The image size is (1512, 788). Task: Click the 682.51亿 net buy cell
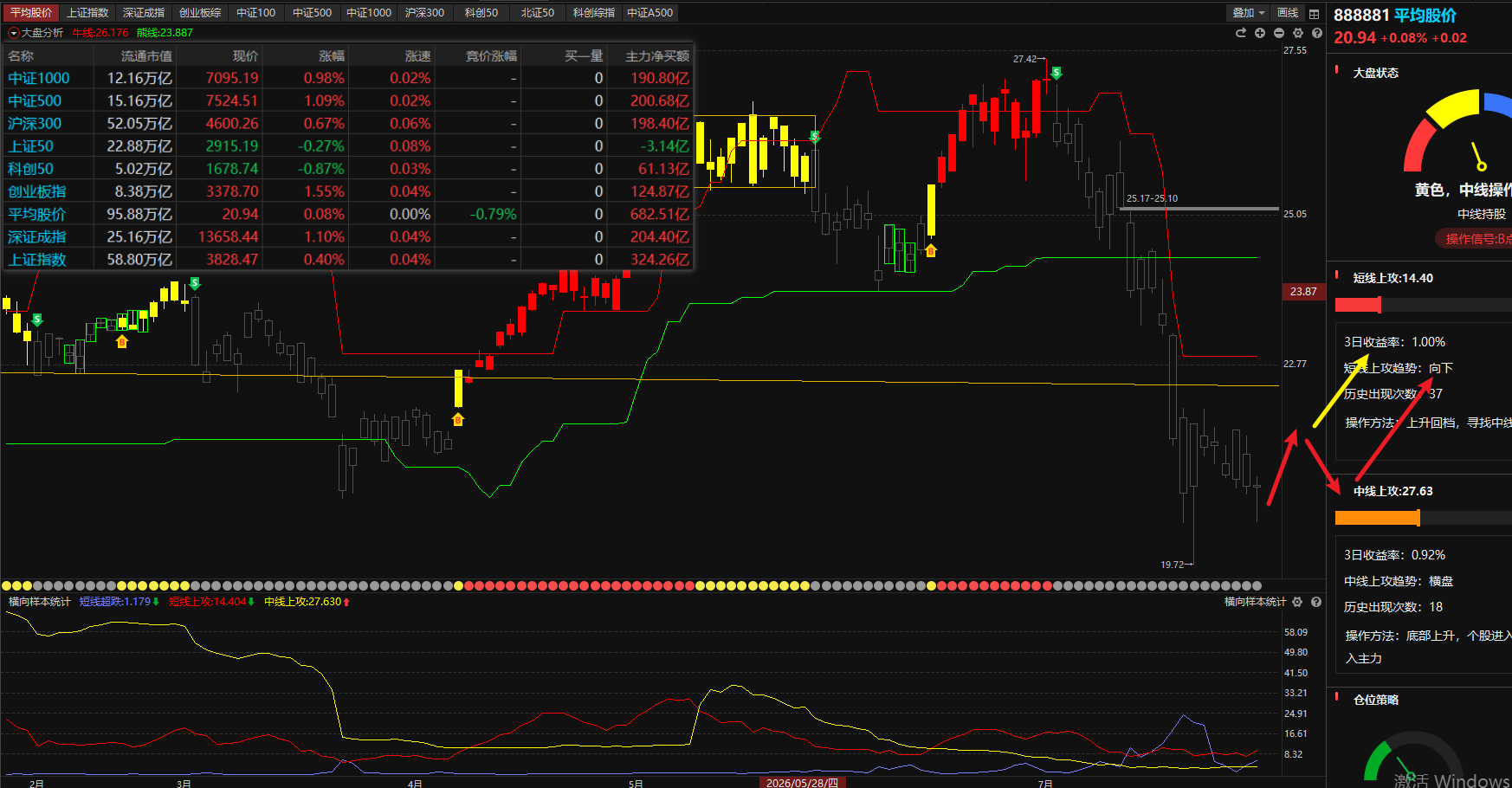pyautogui.click(x=660, y=214)
